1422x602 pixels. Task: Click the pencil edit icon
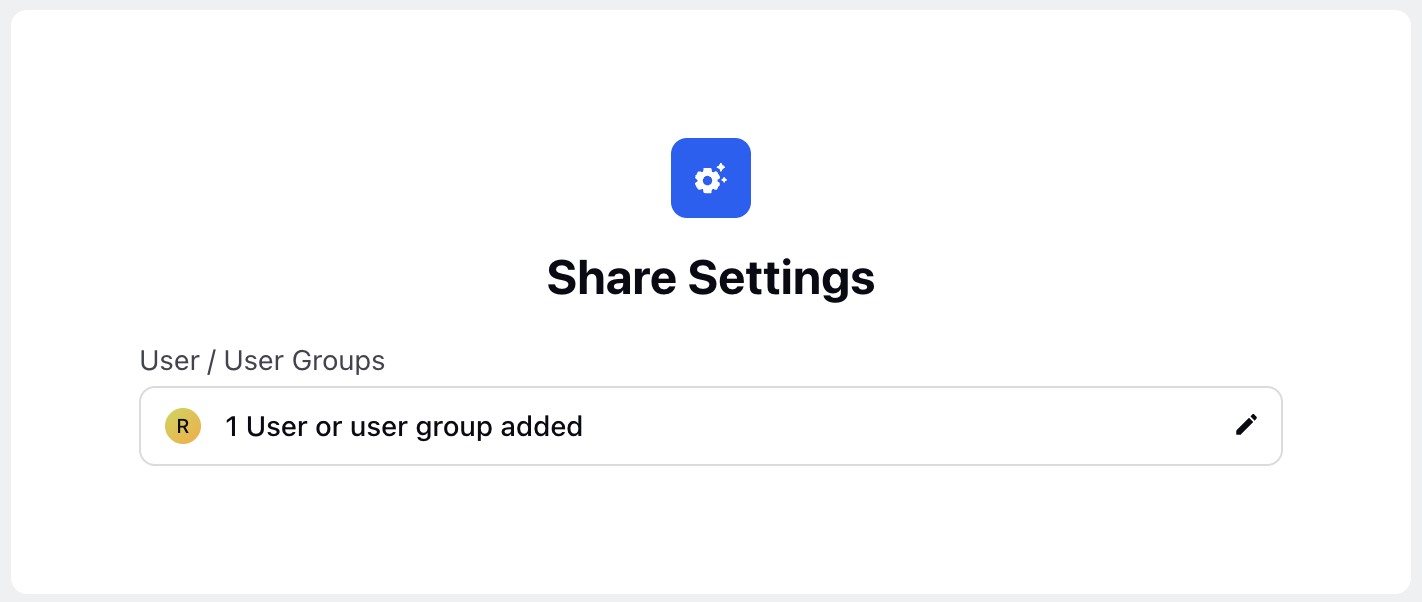pos(1246,425)
